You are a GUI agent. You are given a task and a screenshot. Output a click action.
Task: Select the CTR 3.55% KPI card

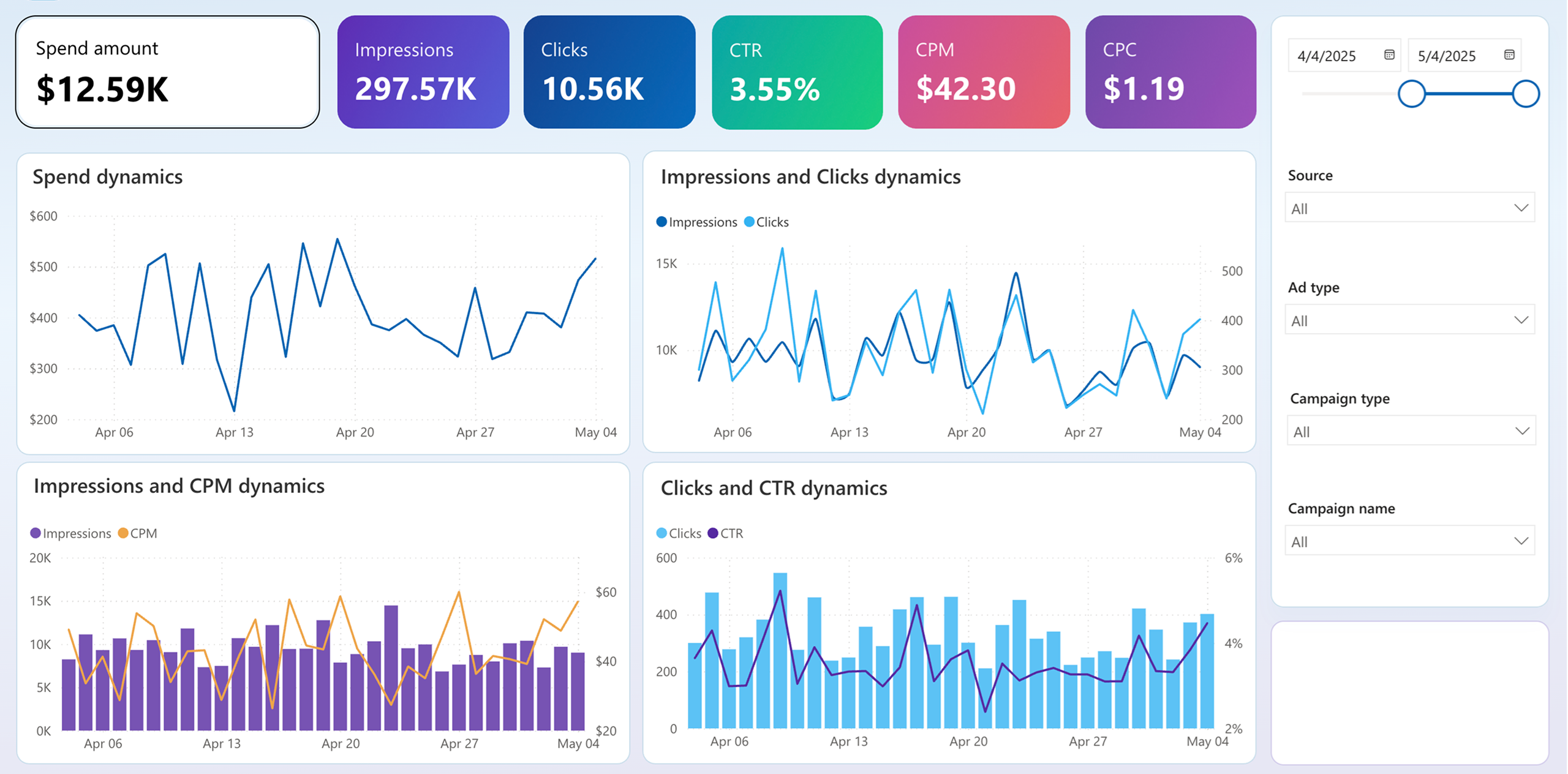pyautogui.click(x=797, y=72)
